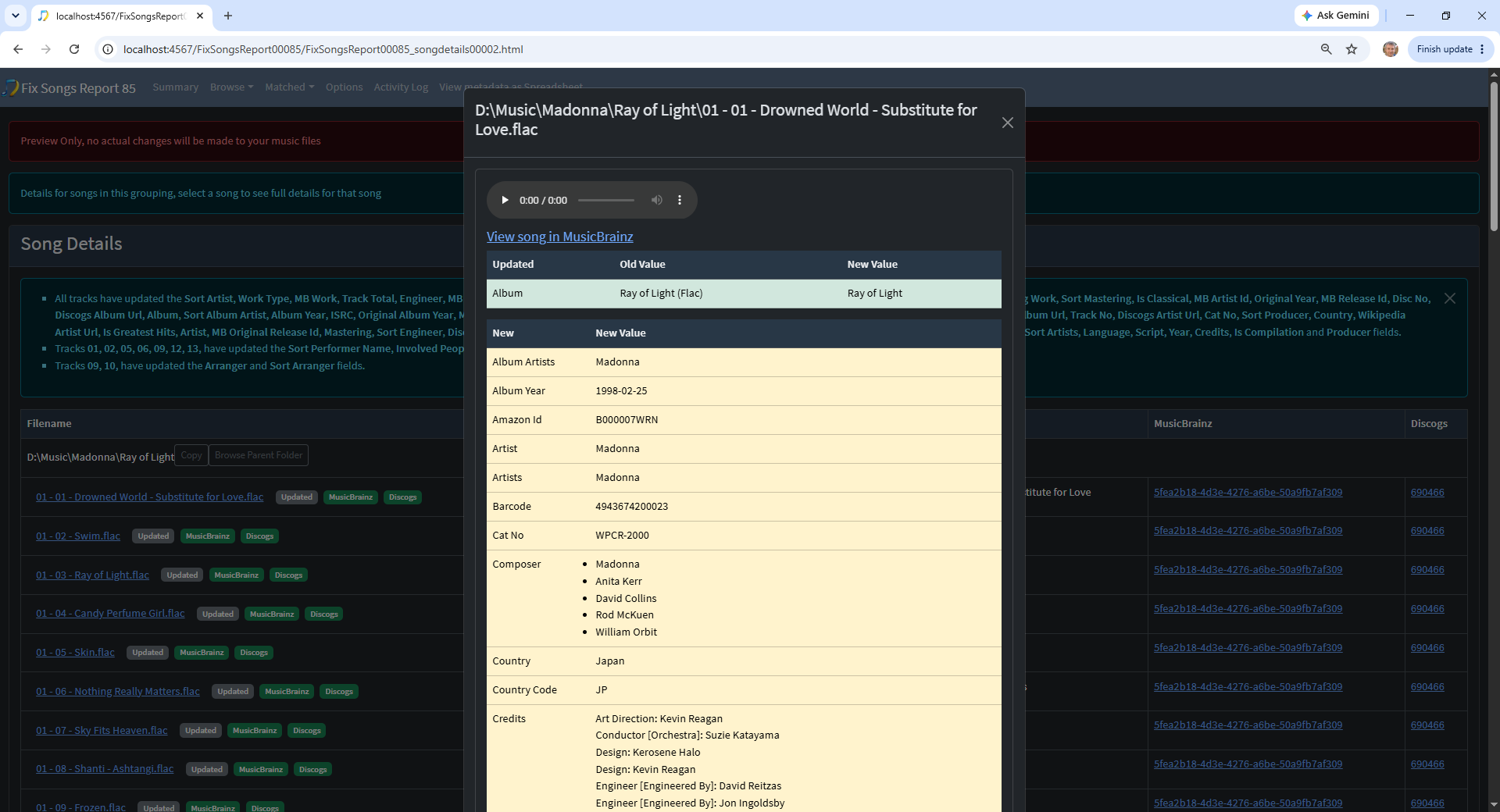This screenshot has width=1500, height=812.
Task: Open the Chrome three-dot menu
Action: click(1482, 49)
